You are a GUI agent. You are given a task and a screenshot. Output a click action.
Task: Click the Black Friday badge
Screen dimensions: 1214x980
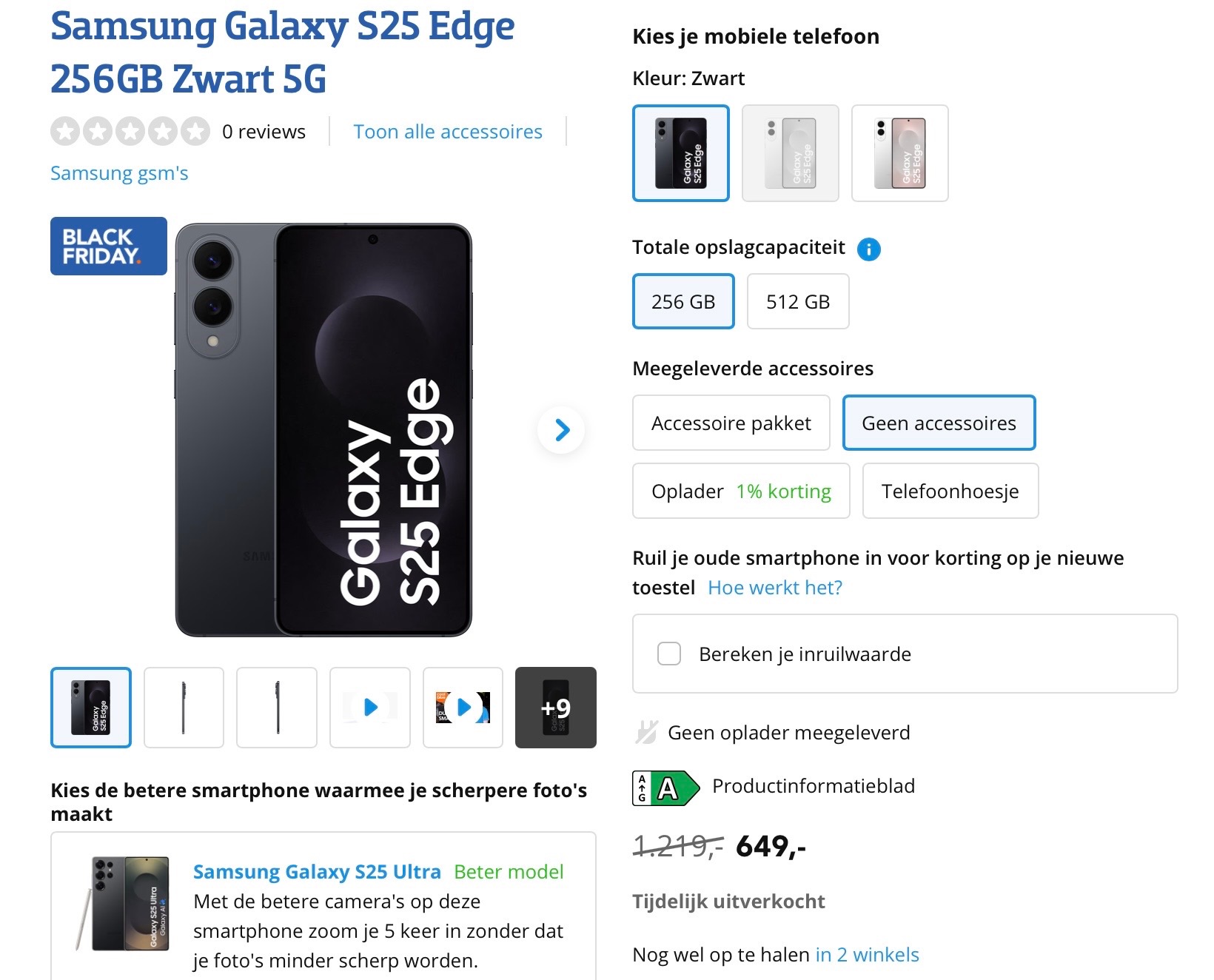coord(108,246)
